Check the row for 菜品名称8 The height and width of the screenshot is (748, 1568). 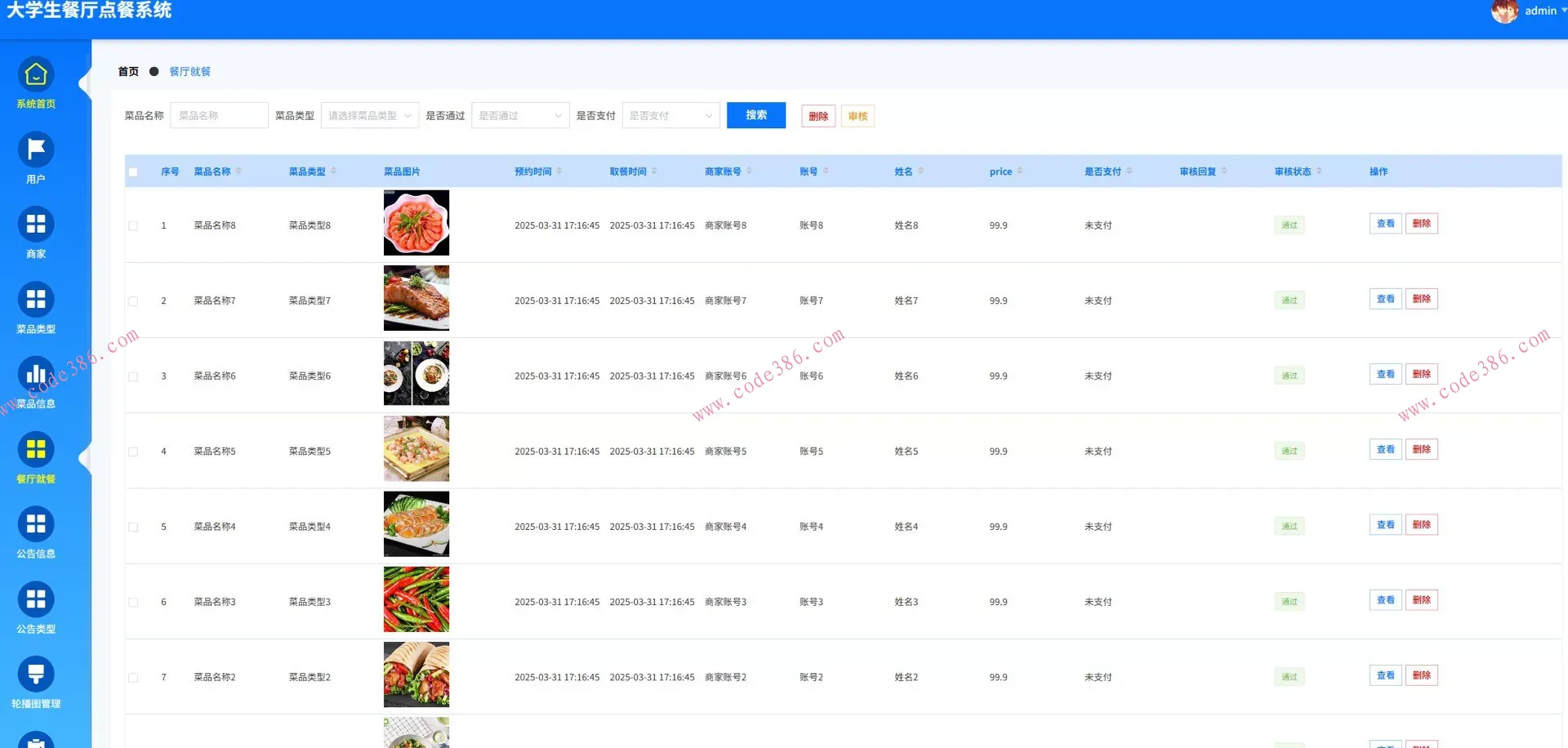point(133,226)
